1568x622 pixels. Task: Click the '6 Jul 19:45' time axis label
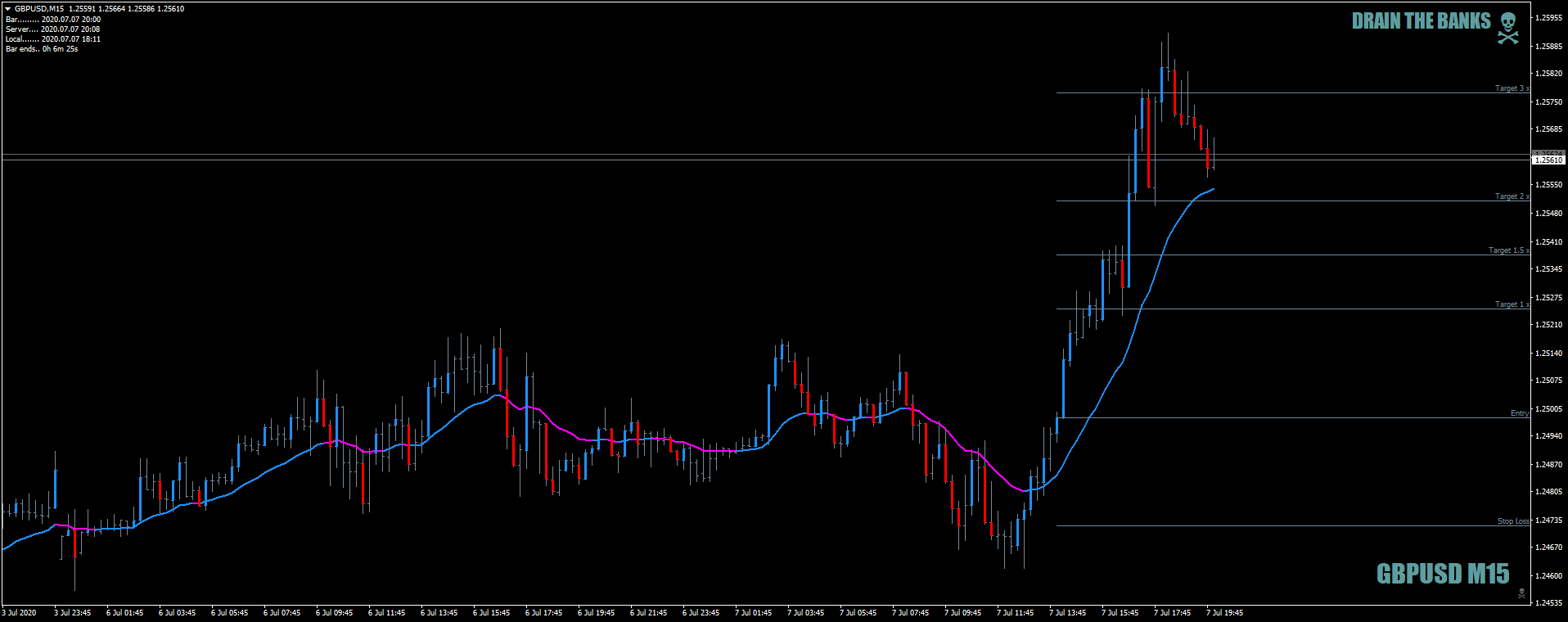pyautogui.click(x=597, y=613)
